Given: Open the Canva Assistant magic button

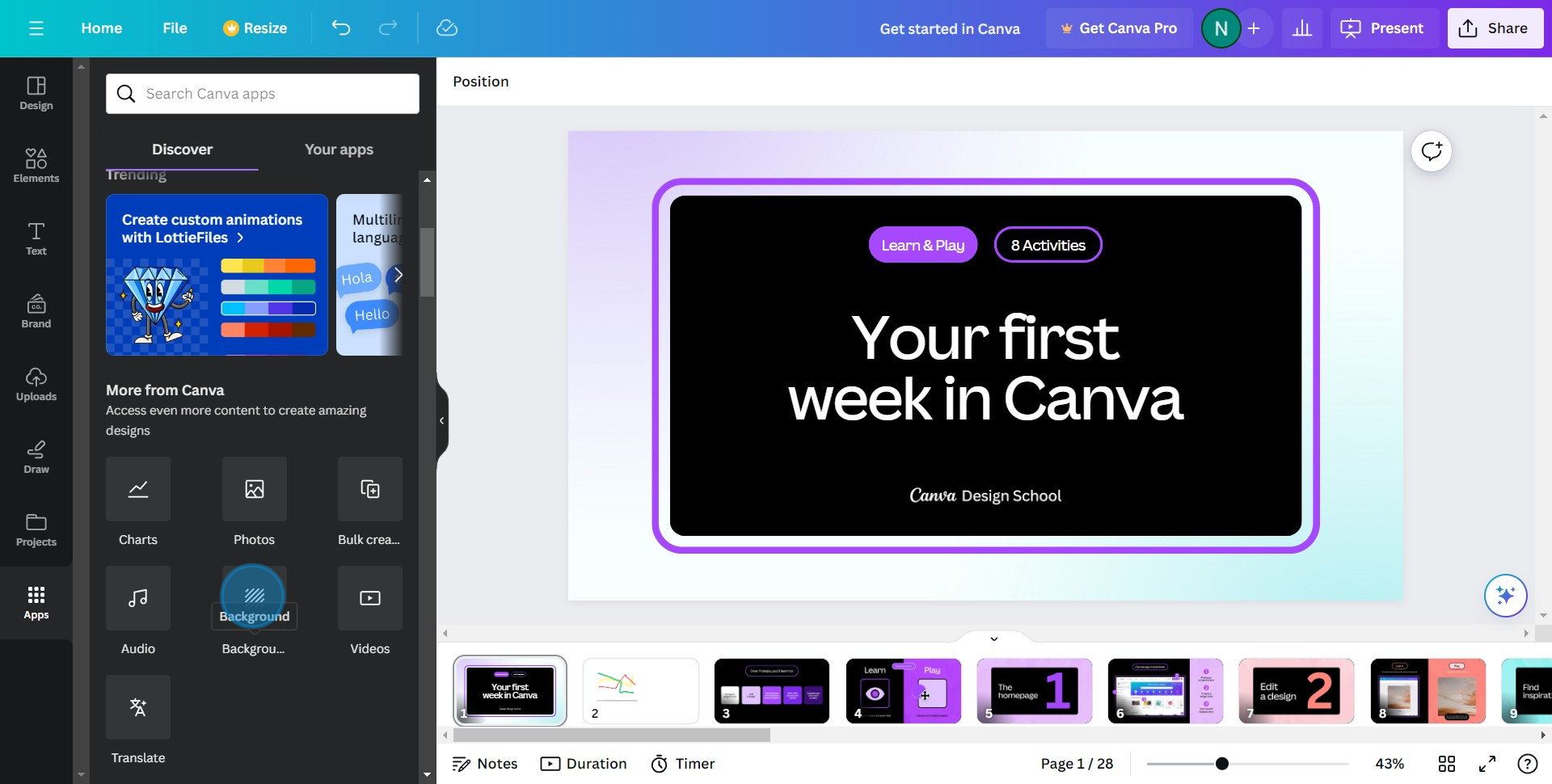Looking at the screenshot, I should point(1505,596).
